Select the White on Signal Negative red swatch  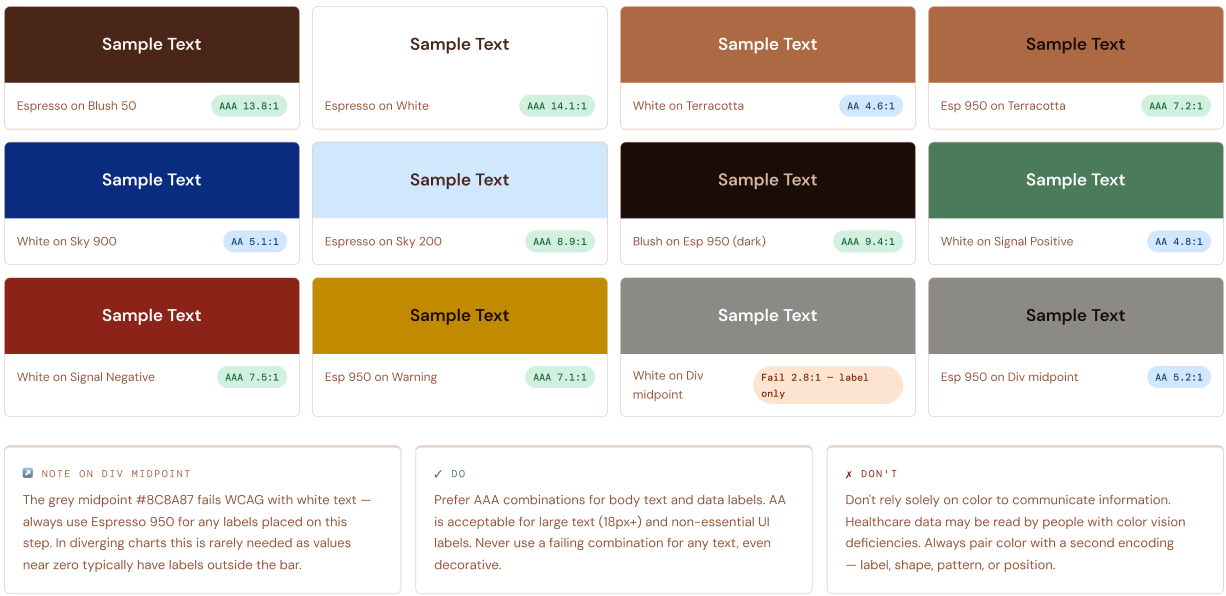pyautogui.click(x=152, y=316)
